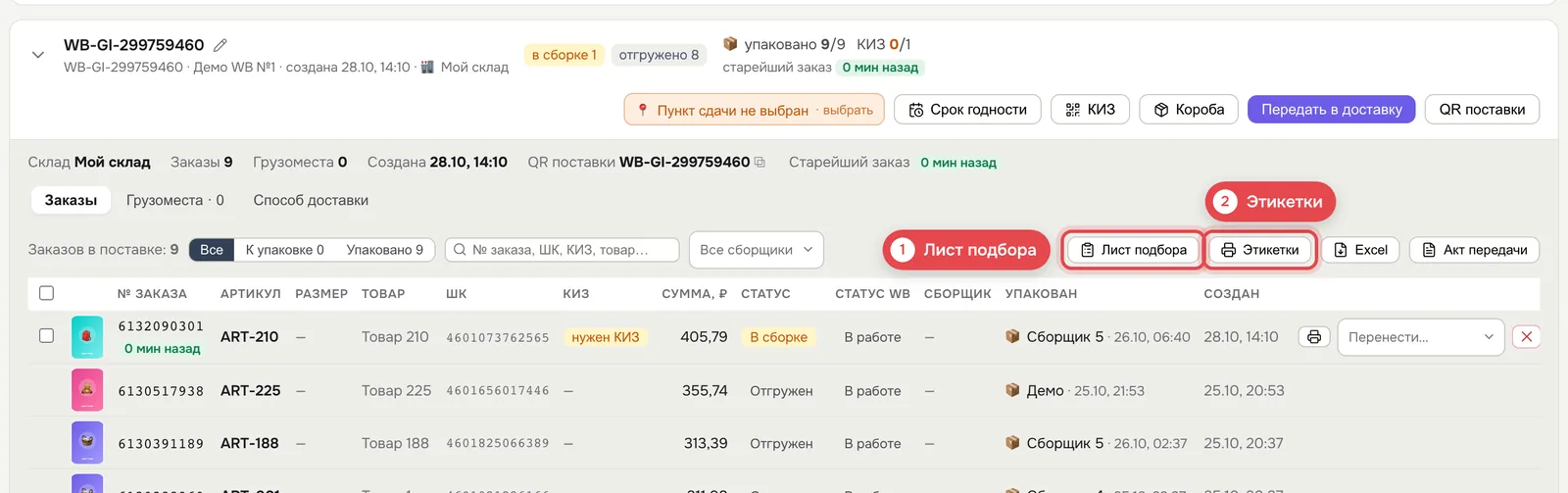Screen dimensions: 1568x493
Task: Open product thumbnail for order 6132090301
Action: 87,337
